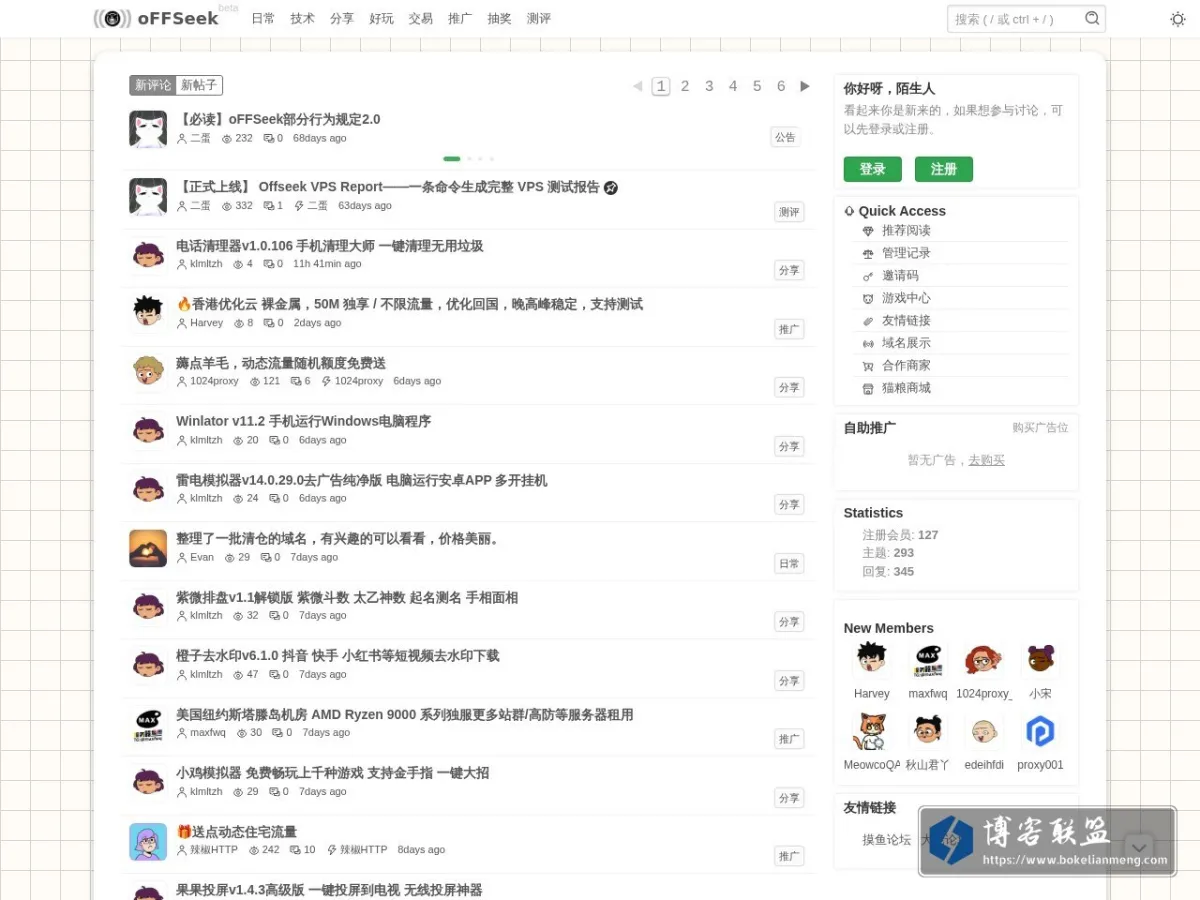Viewport: 1200px width, 900px height.
Task: Click the scroll-down chevron button at bottom right
Action: pyautogui.click(x=1139, y=846)
